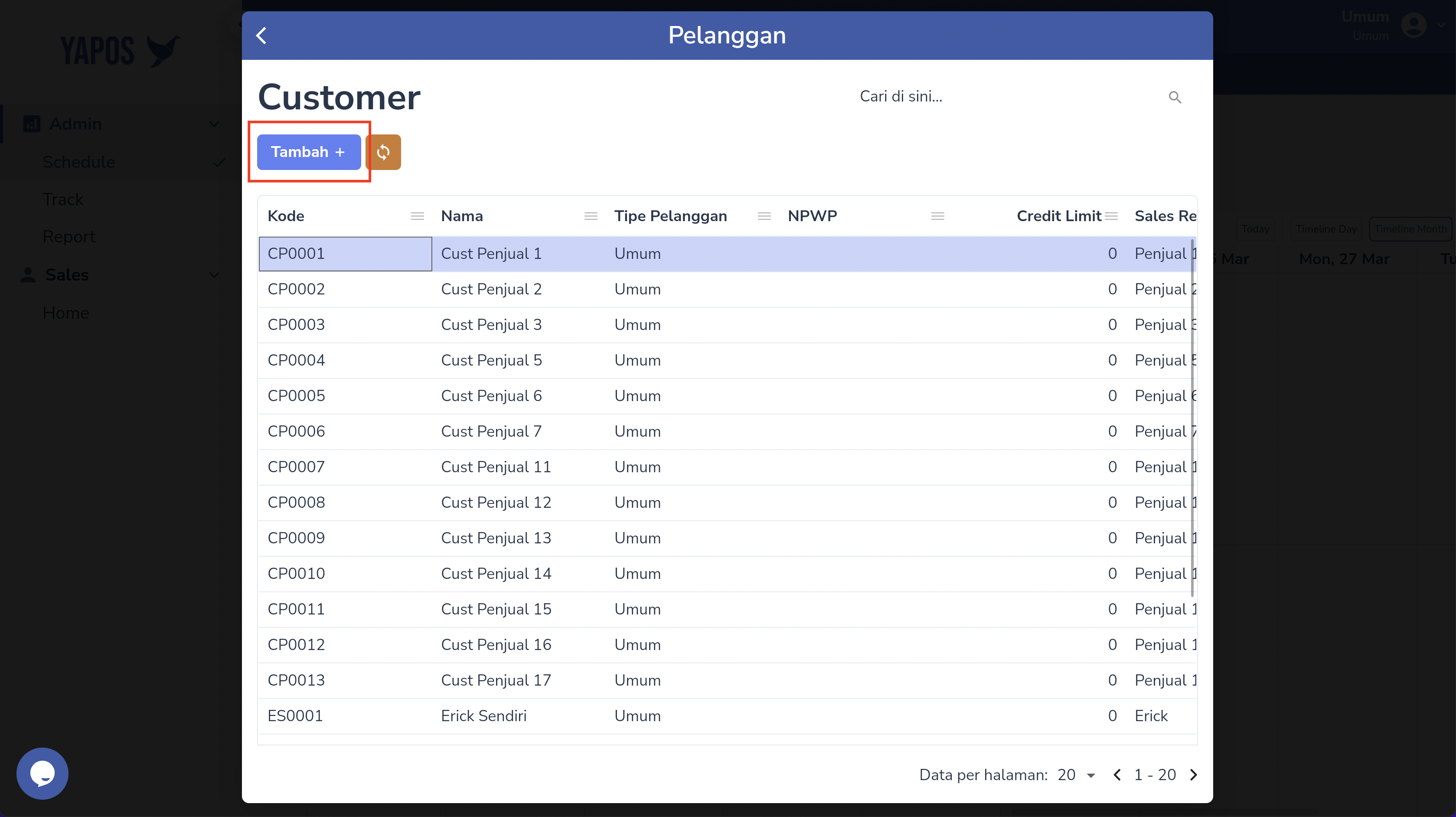
Task: Click Erick in Sales Rep column
Action: [1151, 716]
